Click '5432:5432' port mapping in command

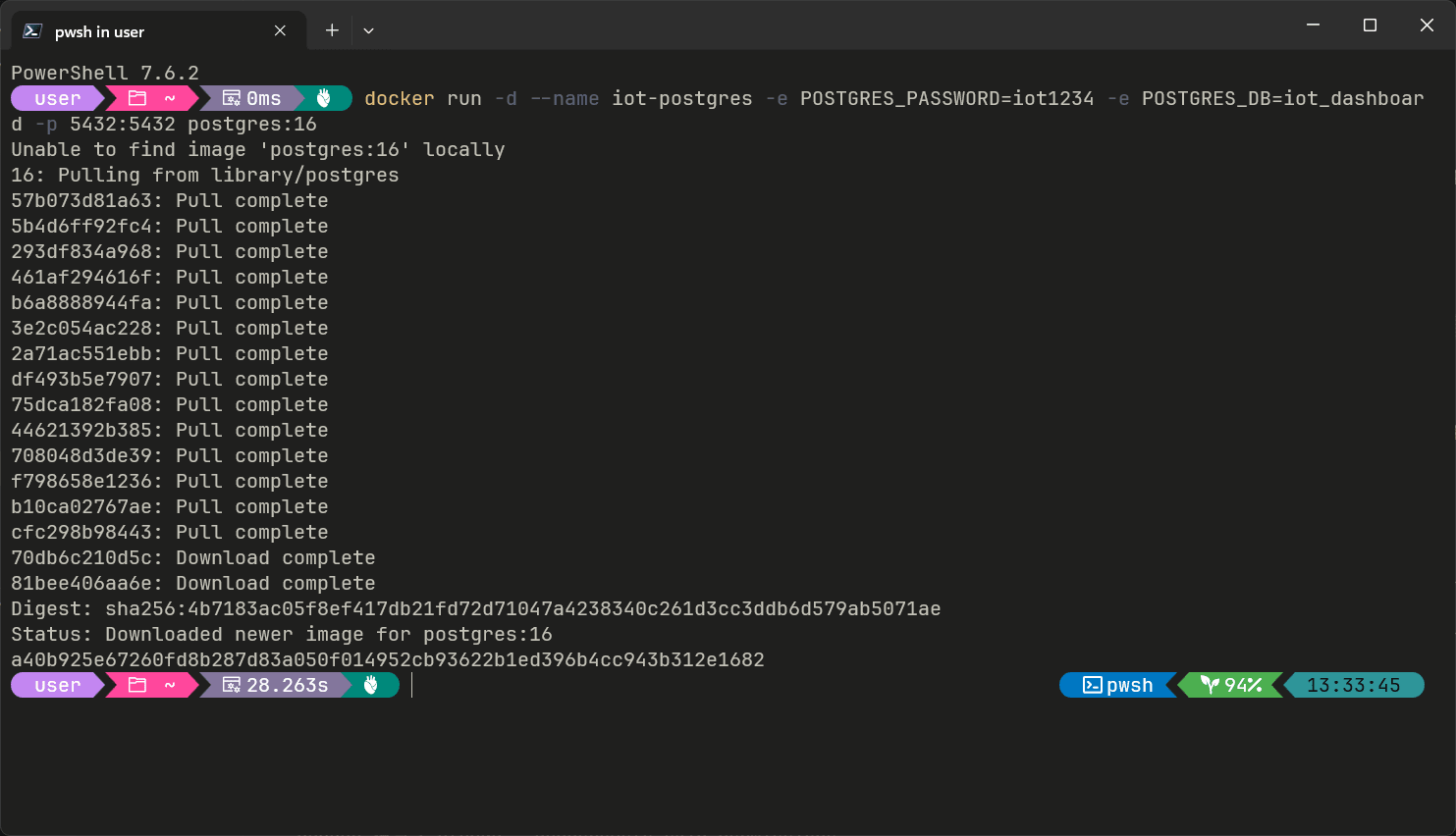coord(123,124)
